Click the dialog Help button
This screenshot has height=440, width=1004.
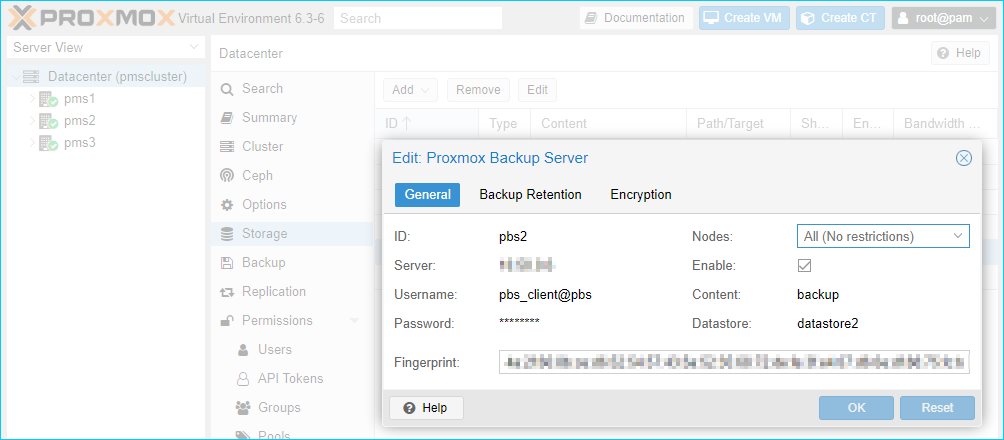426,408
